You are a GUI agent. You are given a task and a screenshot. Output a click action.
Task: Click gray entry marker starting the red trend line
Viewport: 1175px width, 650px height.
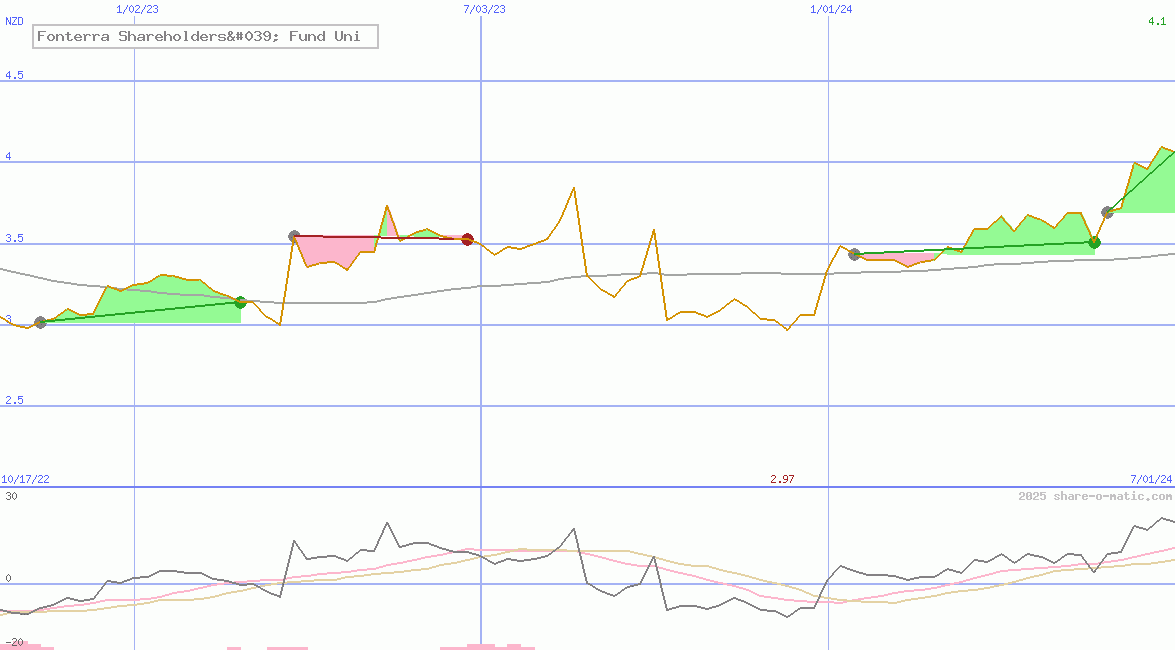294,236
